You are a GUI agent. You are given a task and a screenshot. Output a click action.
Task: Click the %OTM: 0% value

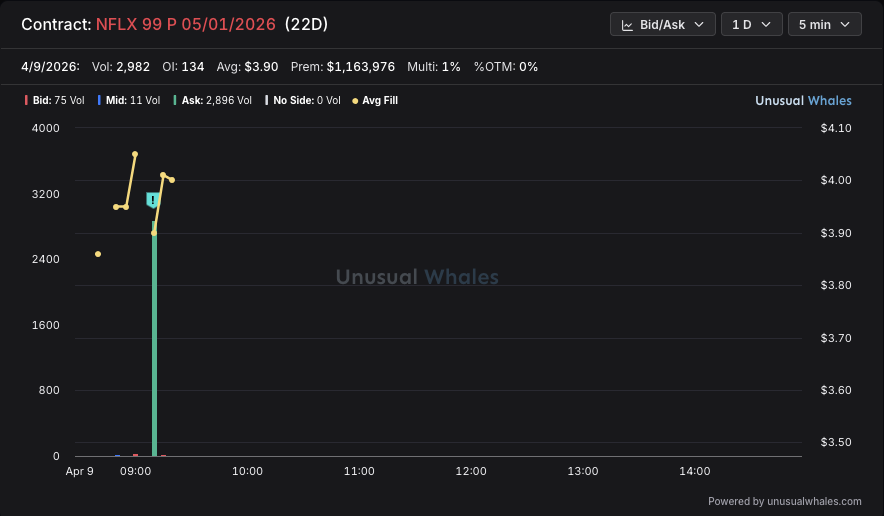506,67
